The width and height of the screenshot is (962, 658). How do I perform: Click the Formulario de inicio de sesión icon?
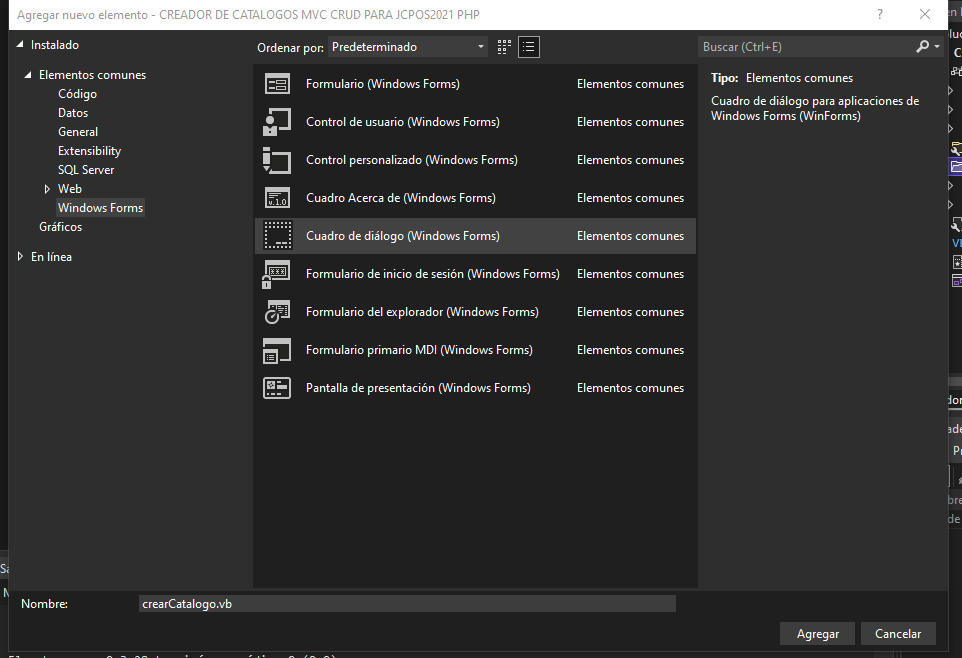[x=277, y=274]
